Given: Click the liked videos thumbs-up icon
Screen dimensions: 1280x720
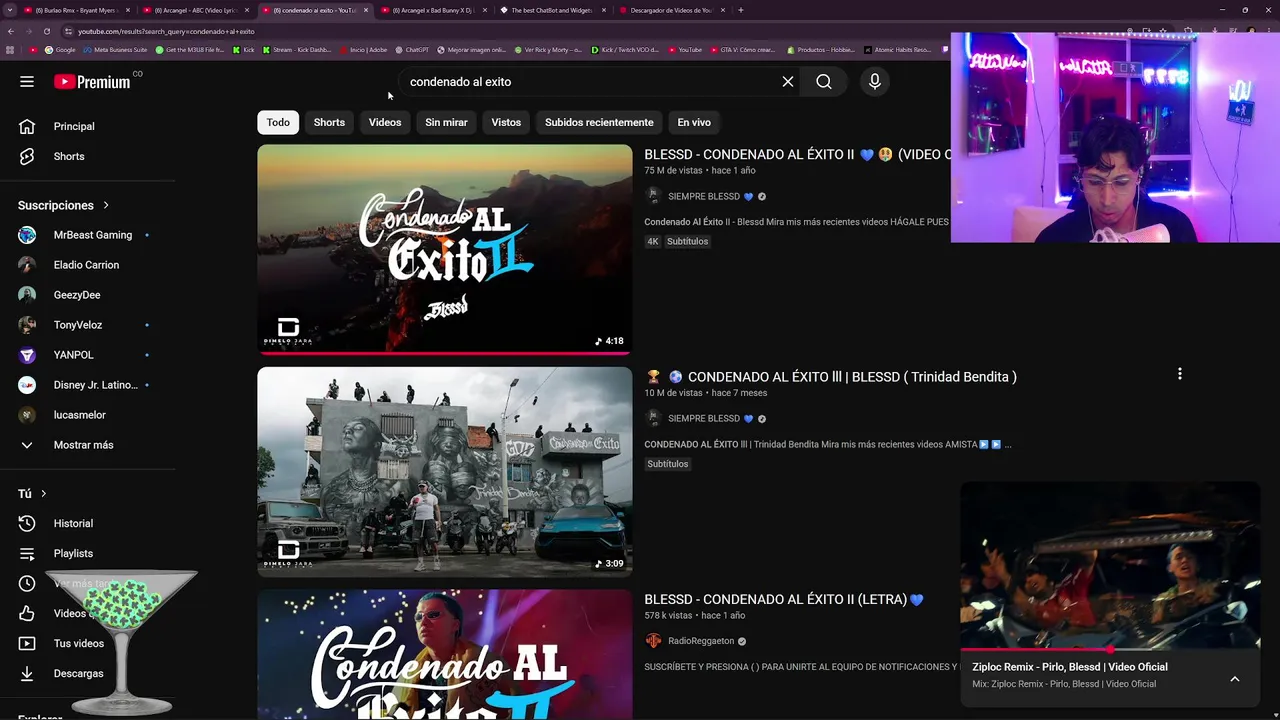Looking at the screenshot, I should coord(27,613).
